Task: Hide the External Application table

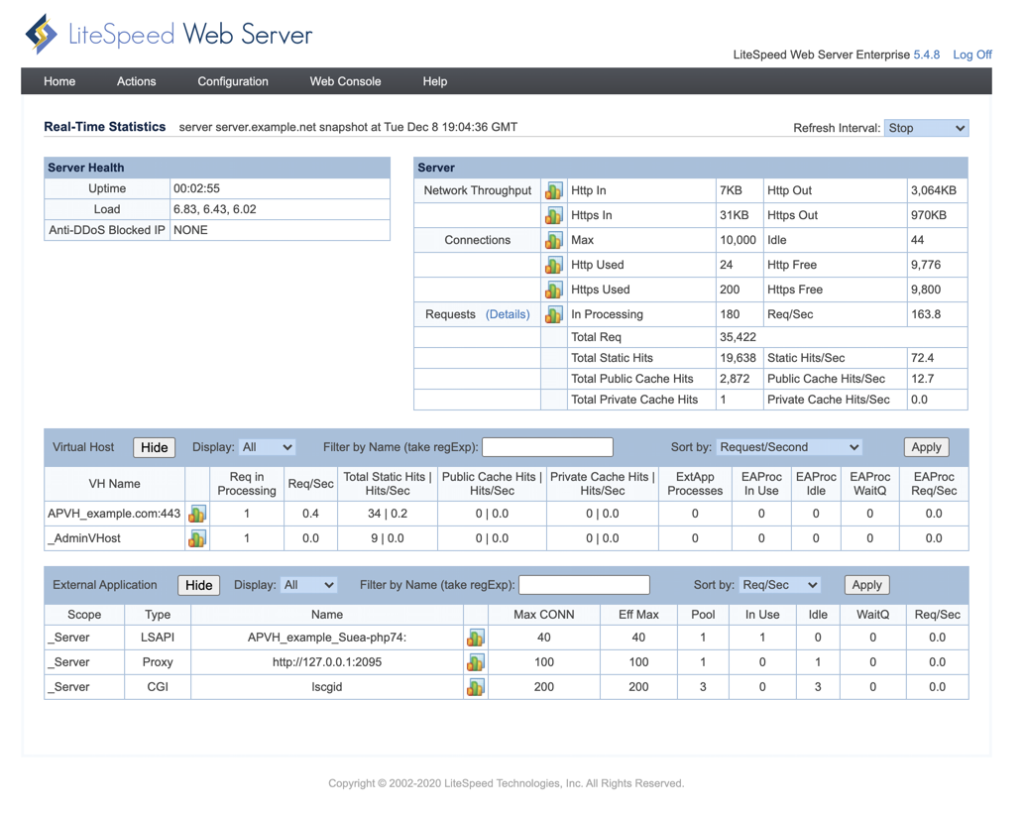Action: (198, 585)
